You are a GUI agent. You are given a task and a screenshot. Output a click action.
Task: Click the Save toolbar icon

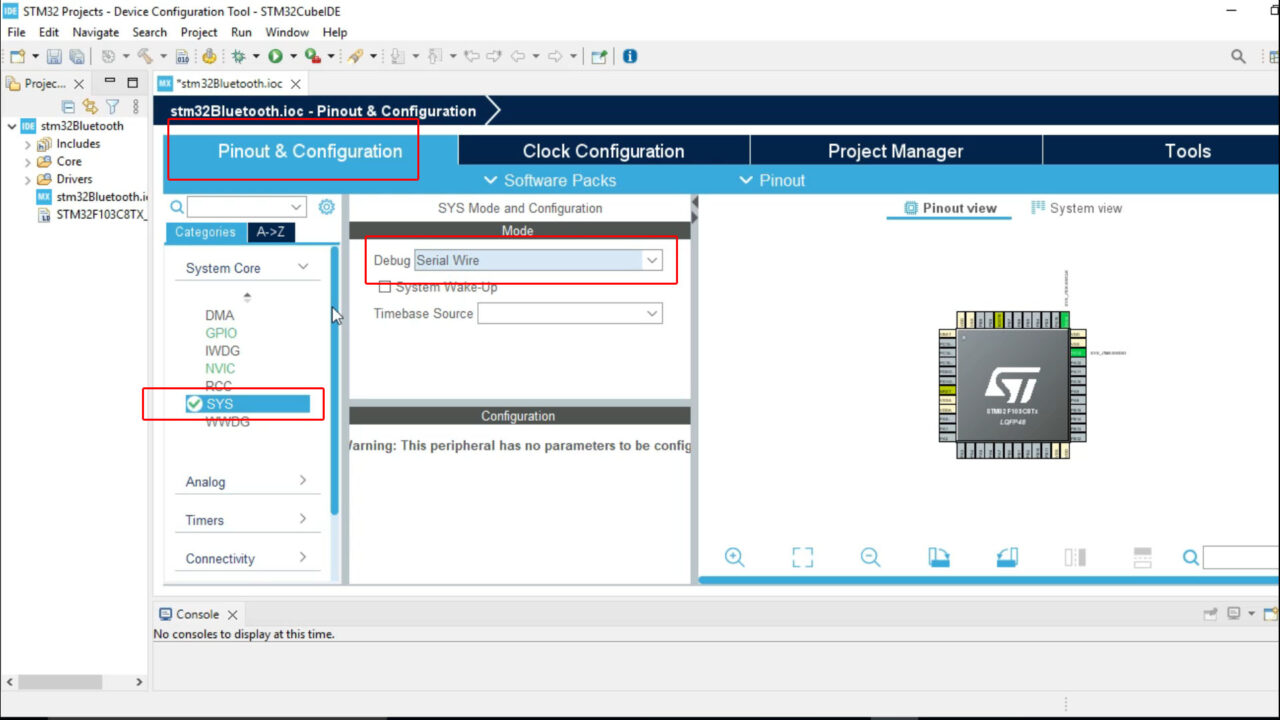(x=54, y=57)
